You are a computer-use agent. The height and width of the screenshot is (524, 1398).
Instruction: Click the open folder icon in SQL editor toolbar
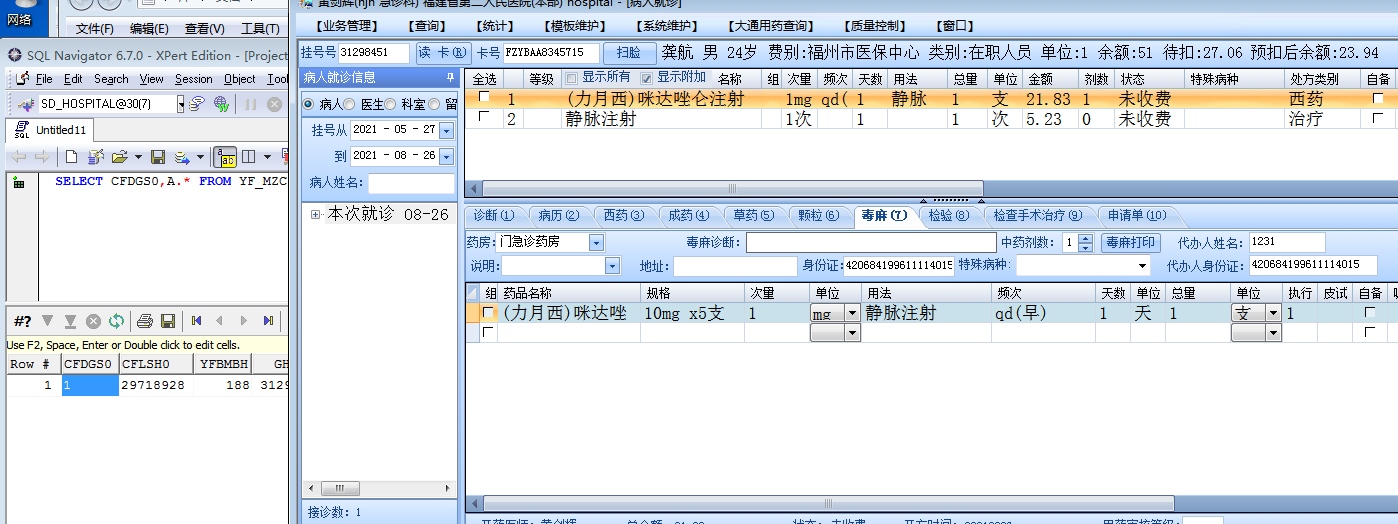point(120,157)
